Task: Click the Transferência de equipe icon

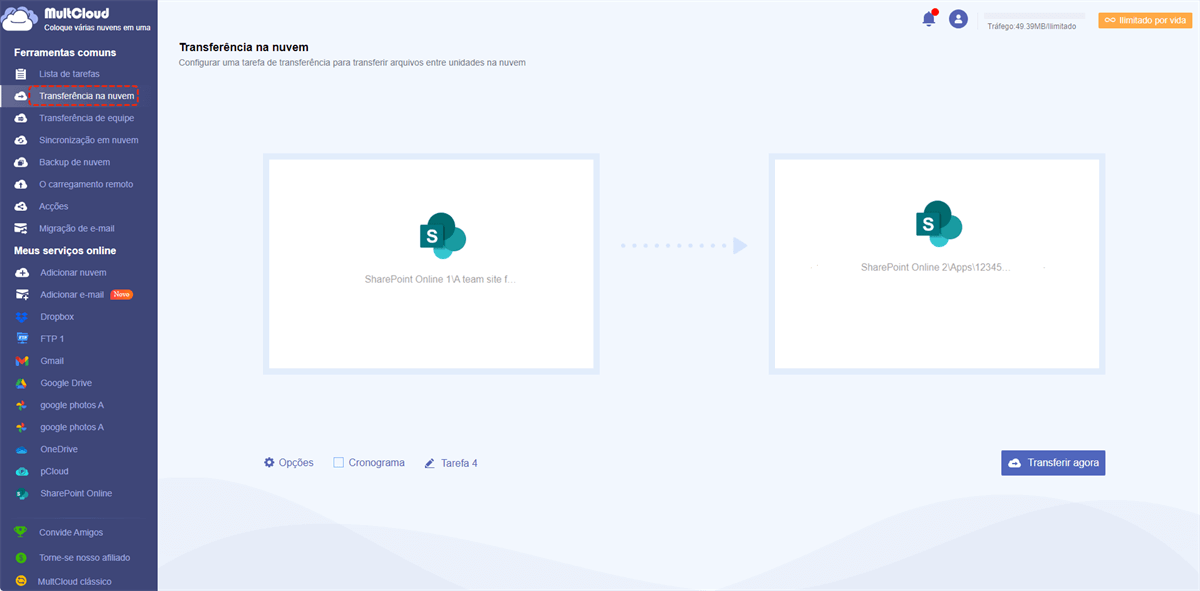Action: 21,118
